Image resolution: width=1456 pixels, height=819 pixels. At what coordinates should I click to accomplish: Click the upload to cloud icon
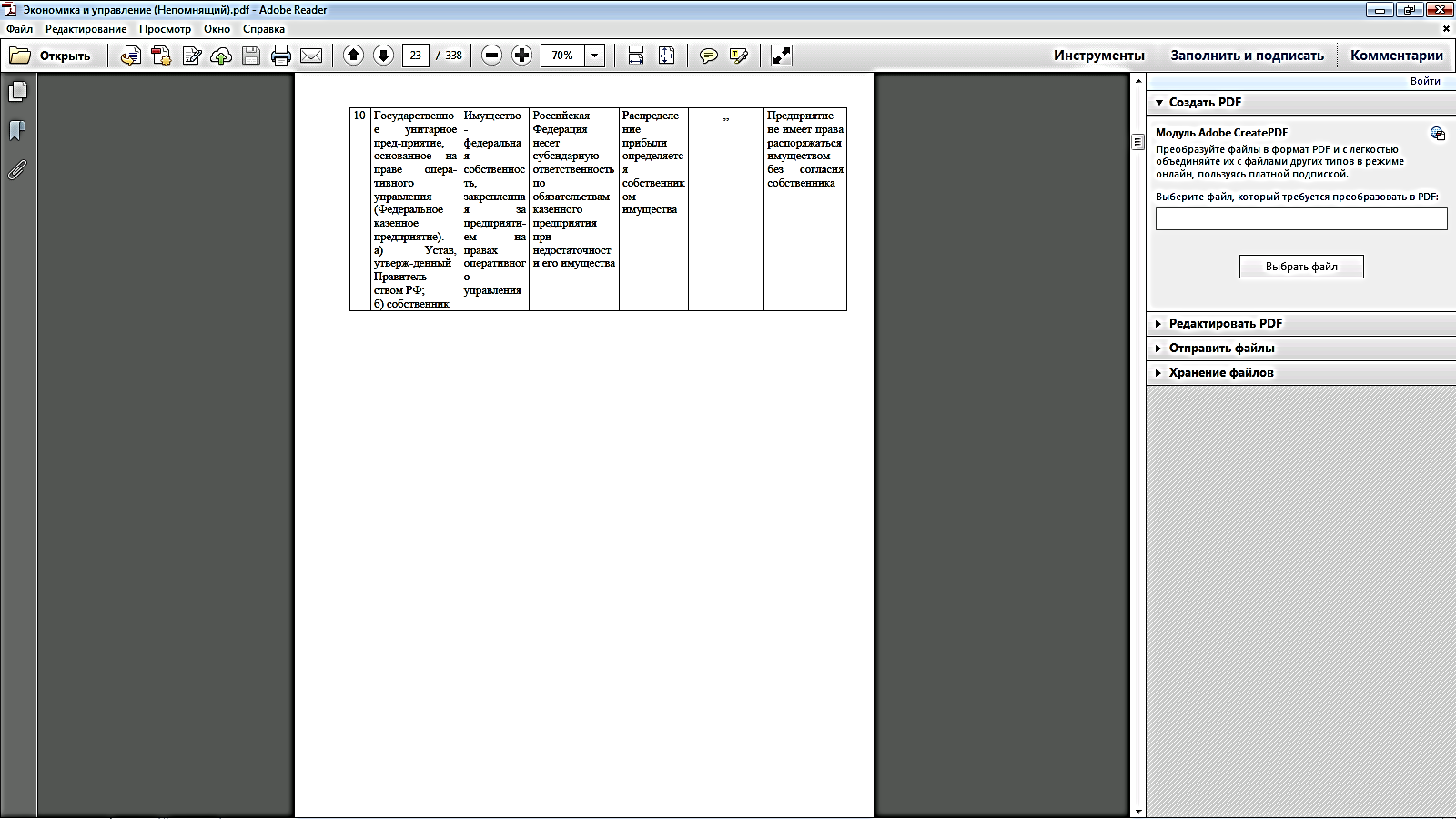pos(221,56)
